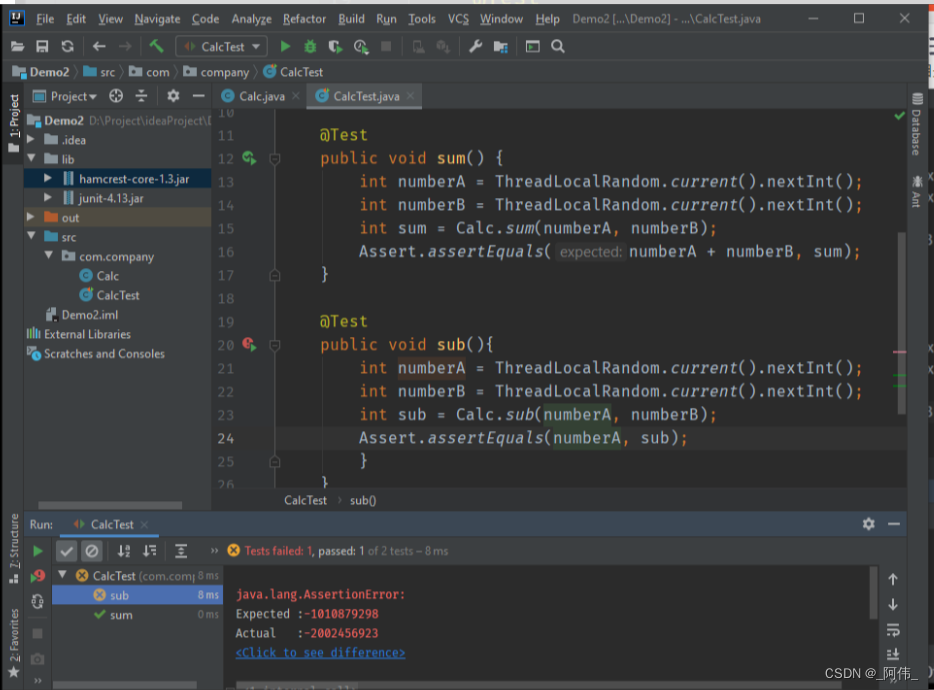The height and width of the screenshot is (690, 934).
Task: Toggle Show Passed tests checkmark
Action: 68,550
